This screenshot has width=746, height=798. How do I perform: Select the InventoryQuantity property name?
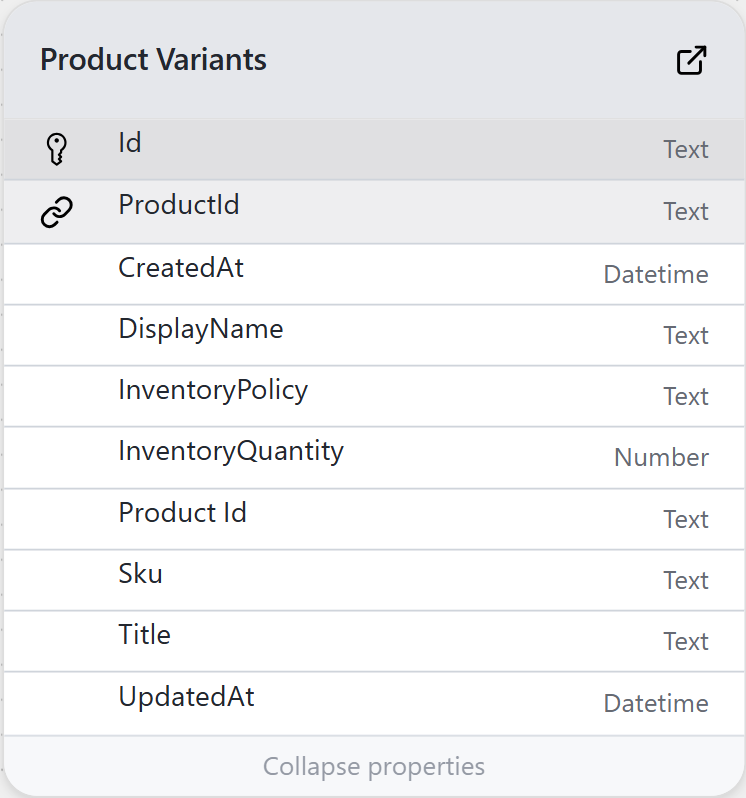click(x=231, y=451)
